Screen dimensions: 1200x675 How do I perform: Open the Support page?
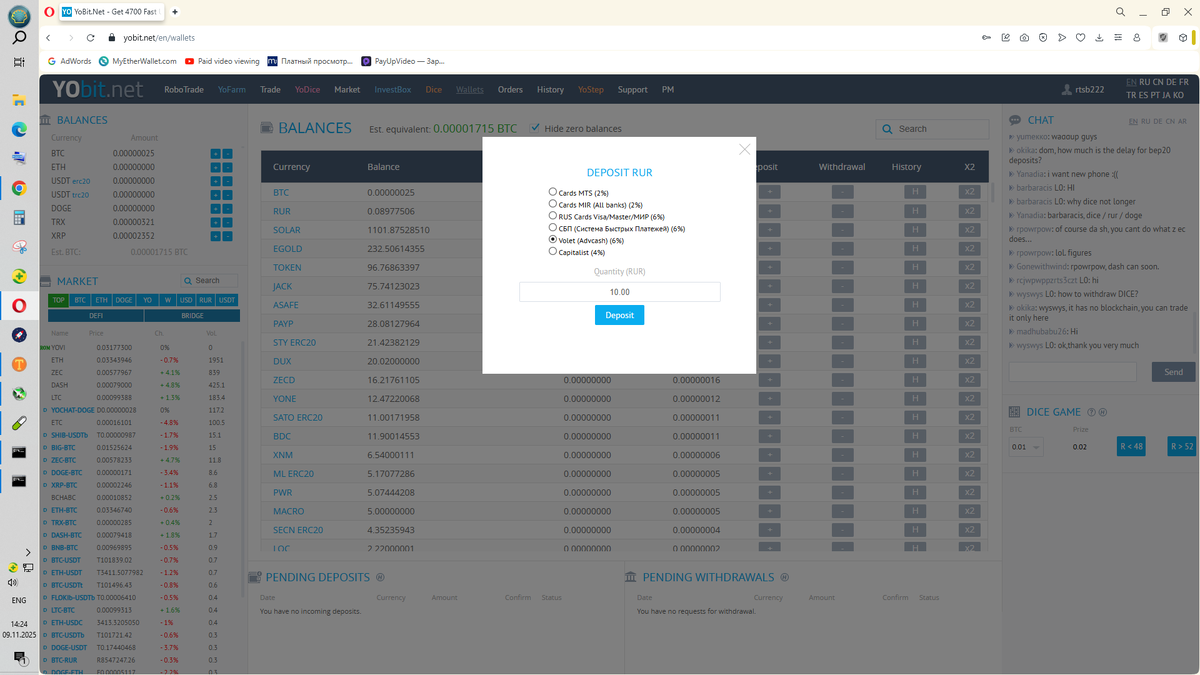[632, 90]
